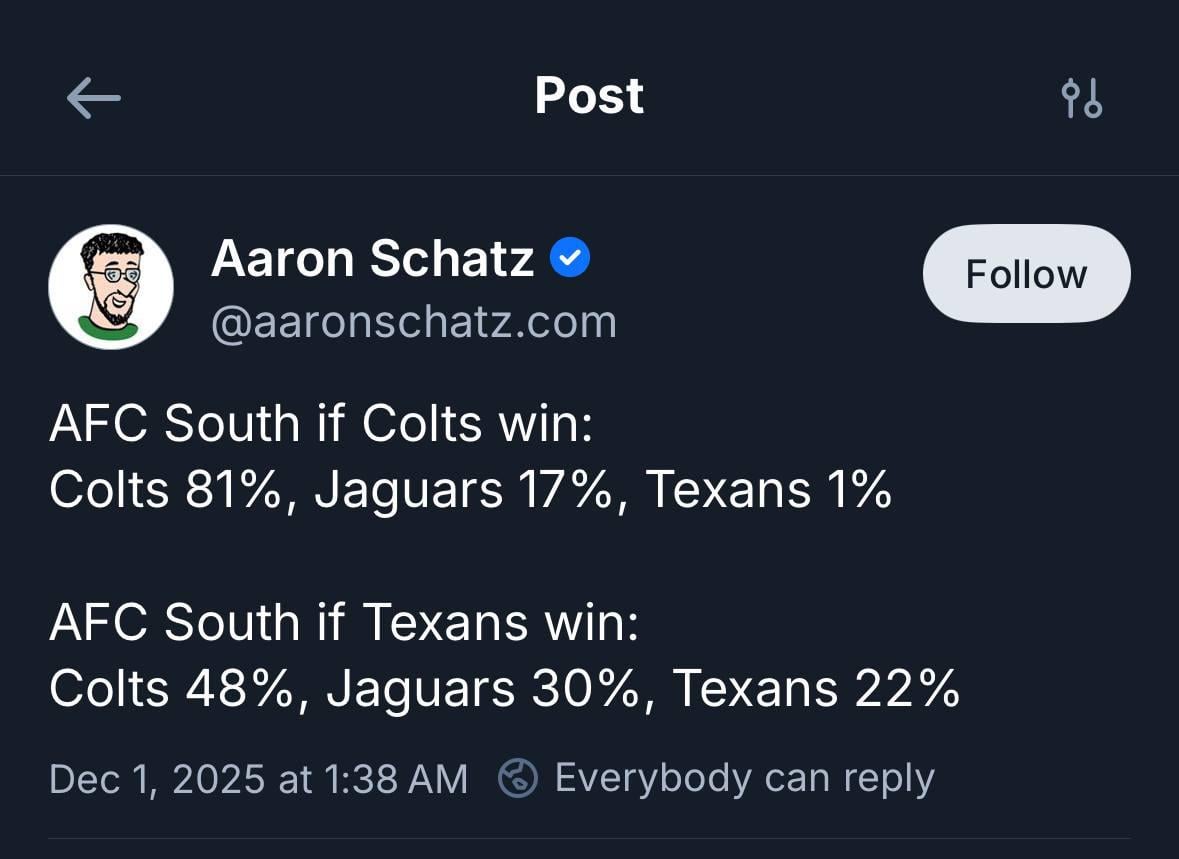
Task: Tap the "Post" header title
Action: pos(589,96)
